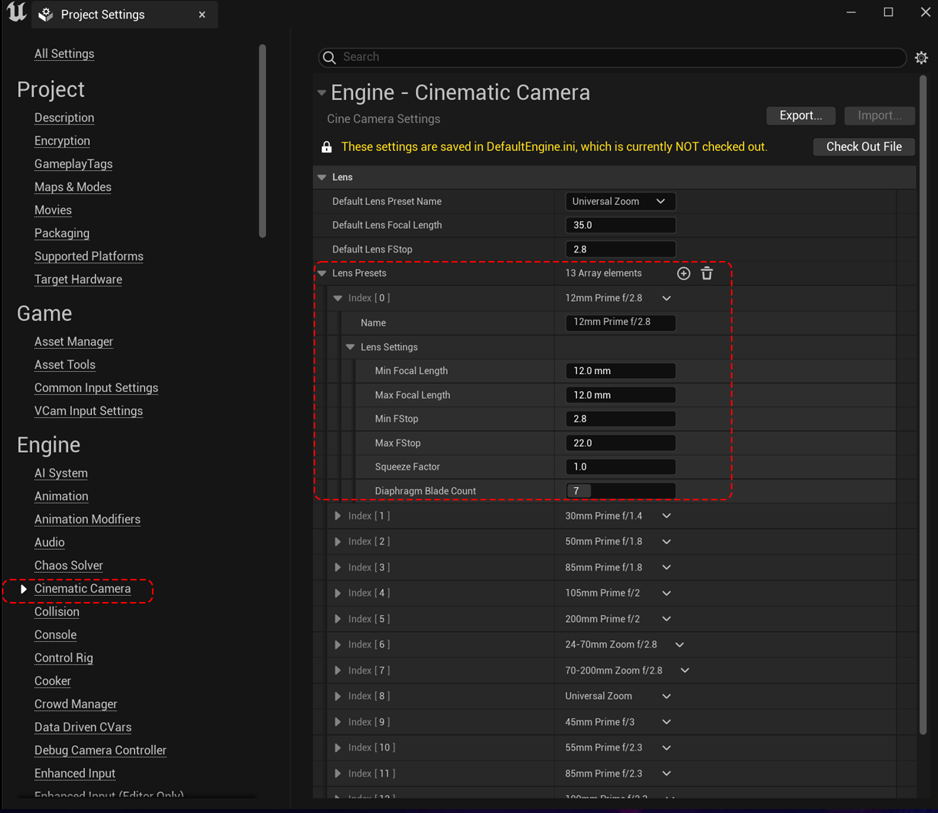Open All Settings link
The image size is (938, 813).
[64, 54]
